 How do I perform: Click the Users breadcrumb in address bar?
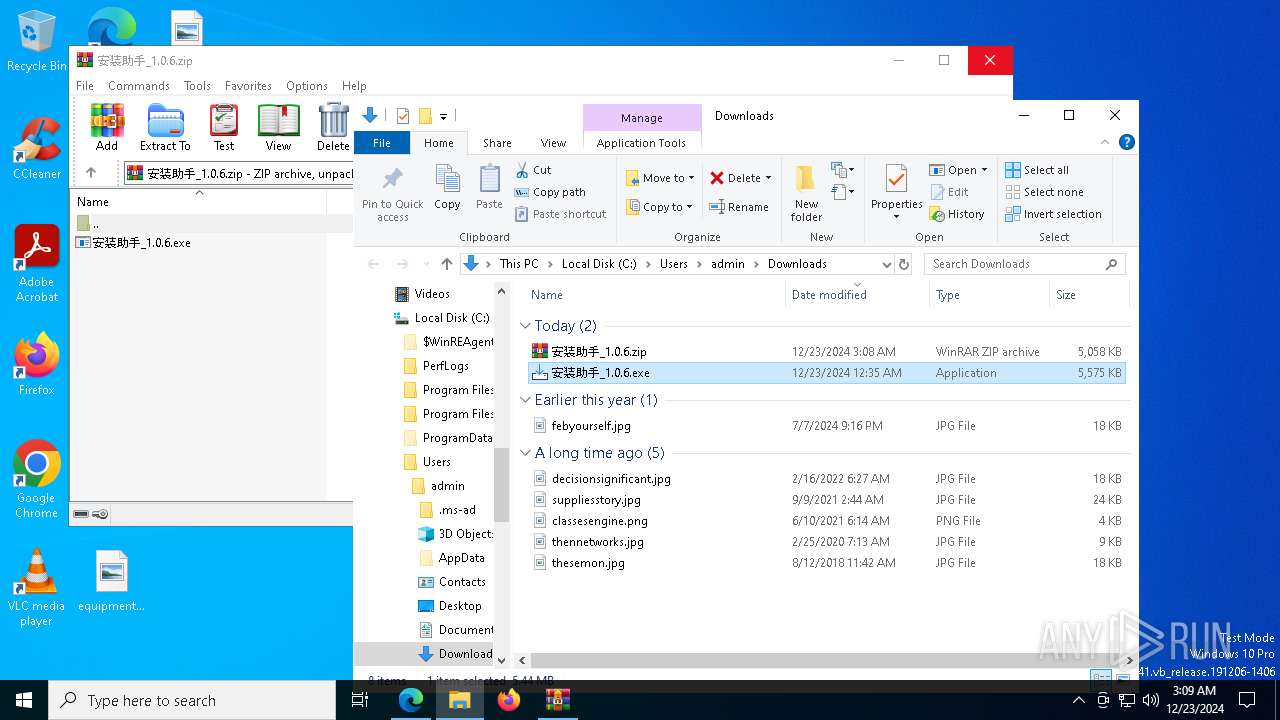(673, 264)
